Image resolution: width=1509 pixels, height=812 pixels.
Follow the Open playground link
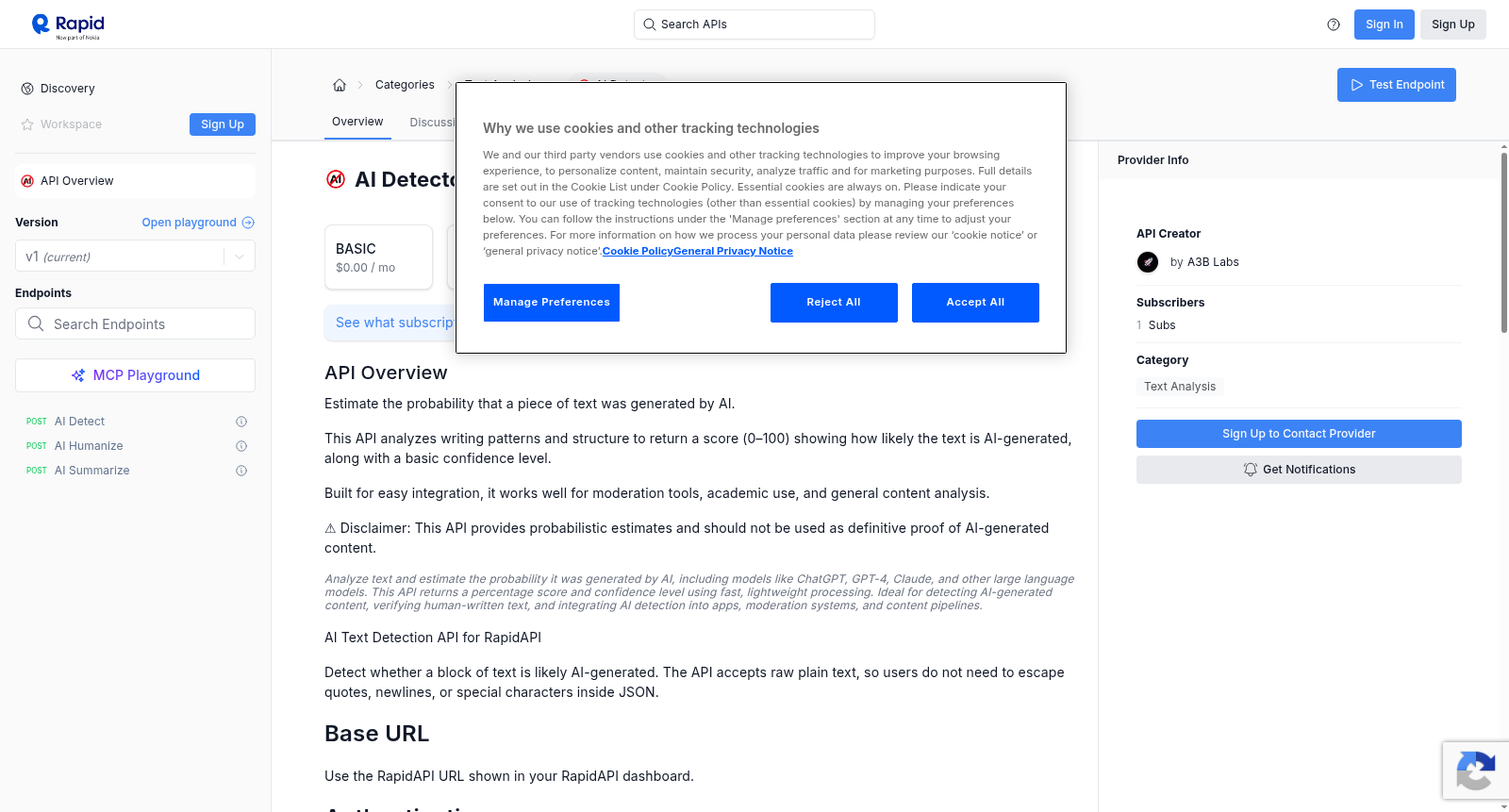(198, 223)
